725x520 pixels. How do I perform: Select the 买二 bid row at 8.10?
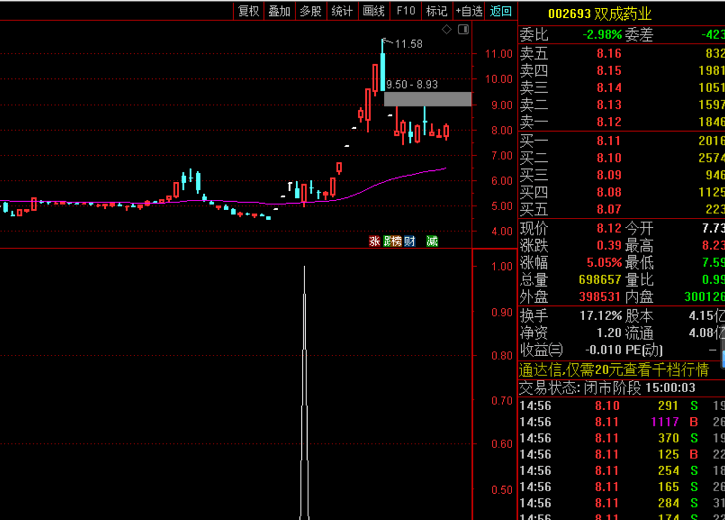click(x=621, y=158)
